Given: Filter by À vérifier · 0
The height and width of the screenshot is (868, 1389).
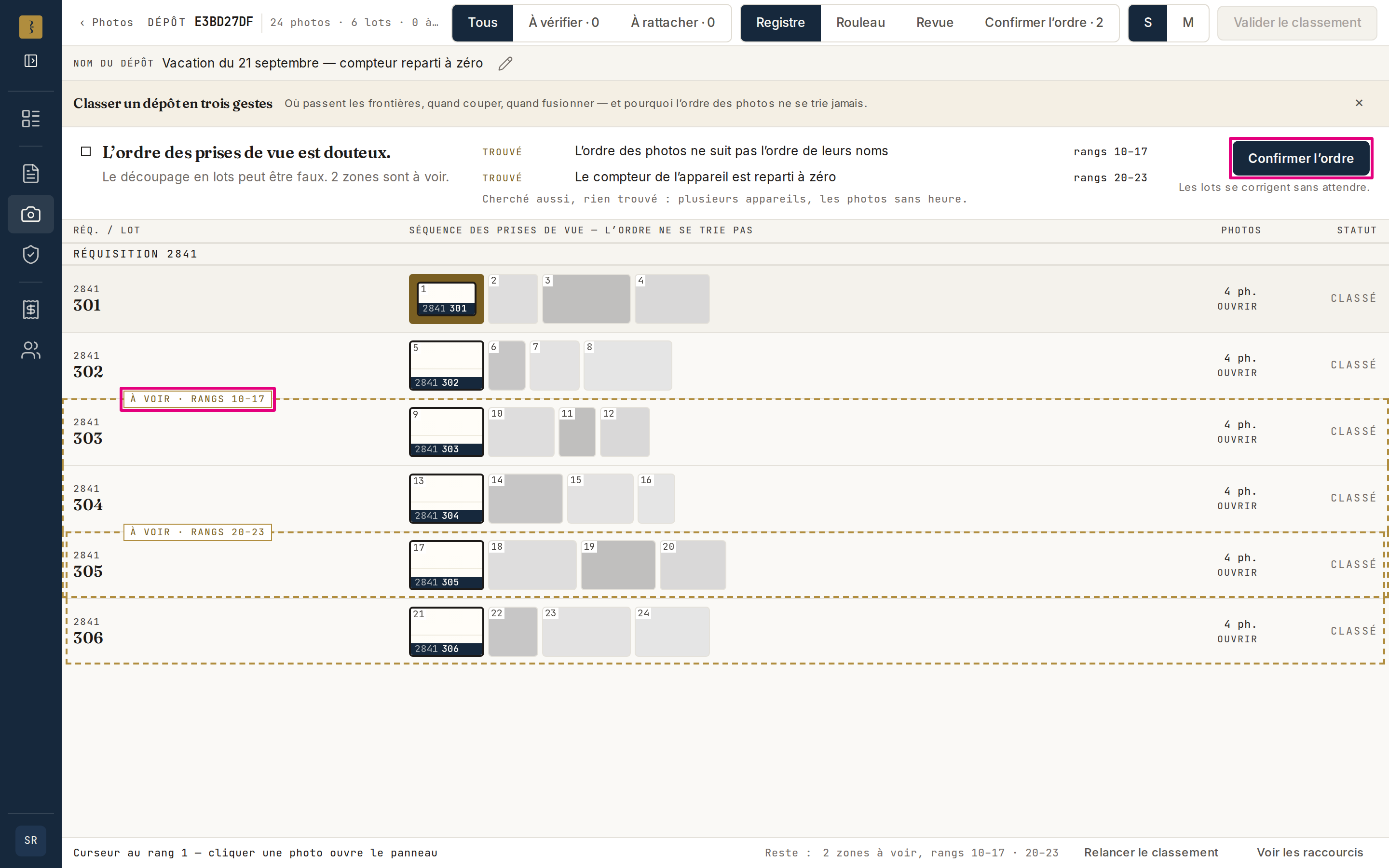Looking at the screenshot, I should click(564, 22).
